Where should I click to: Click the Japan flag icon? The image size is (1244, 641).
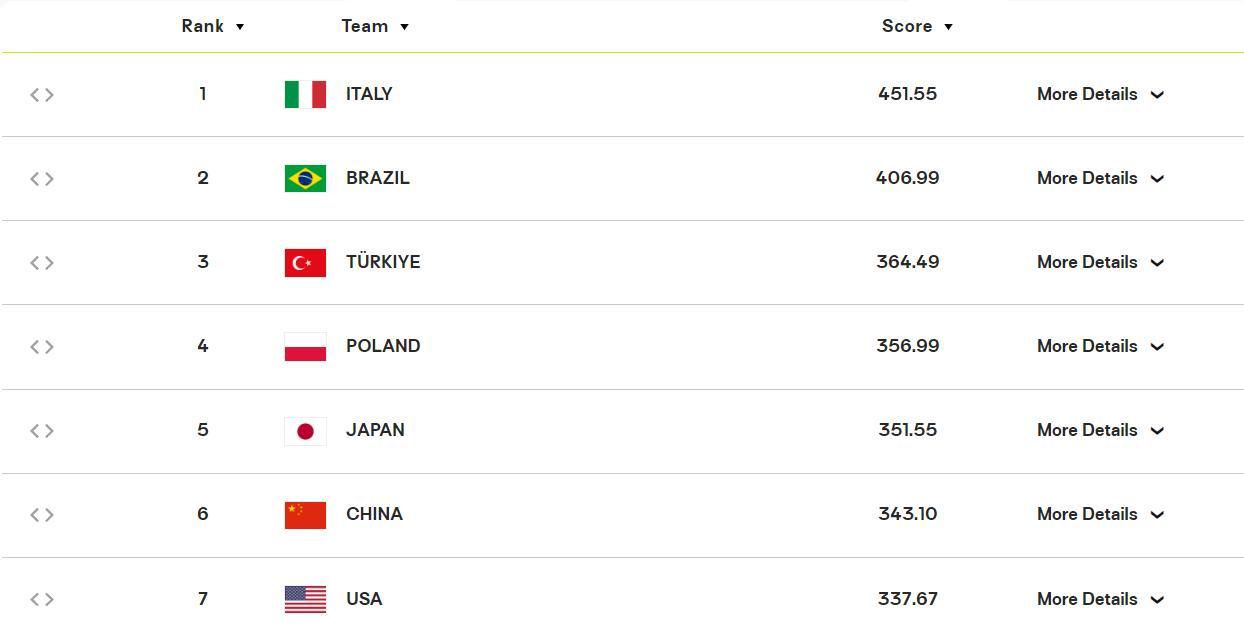tap(305, 430)
